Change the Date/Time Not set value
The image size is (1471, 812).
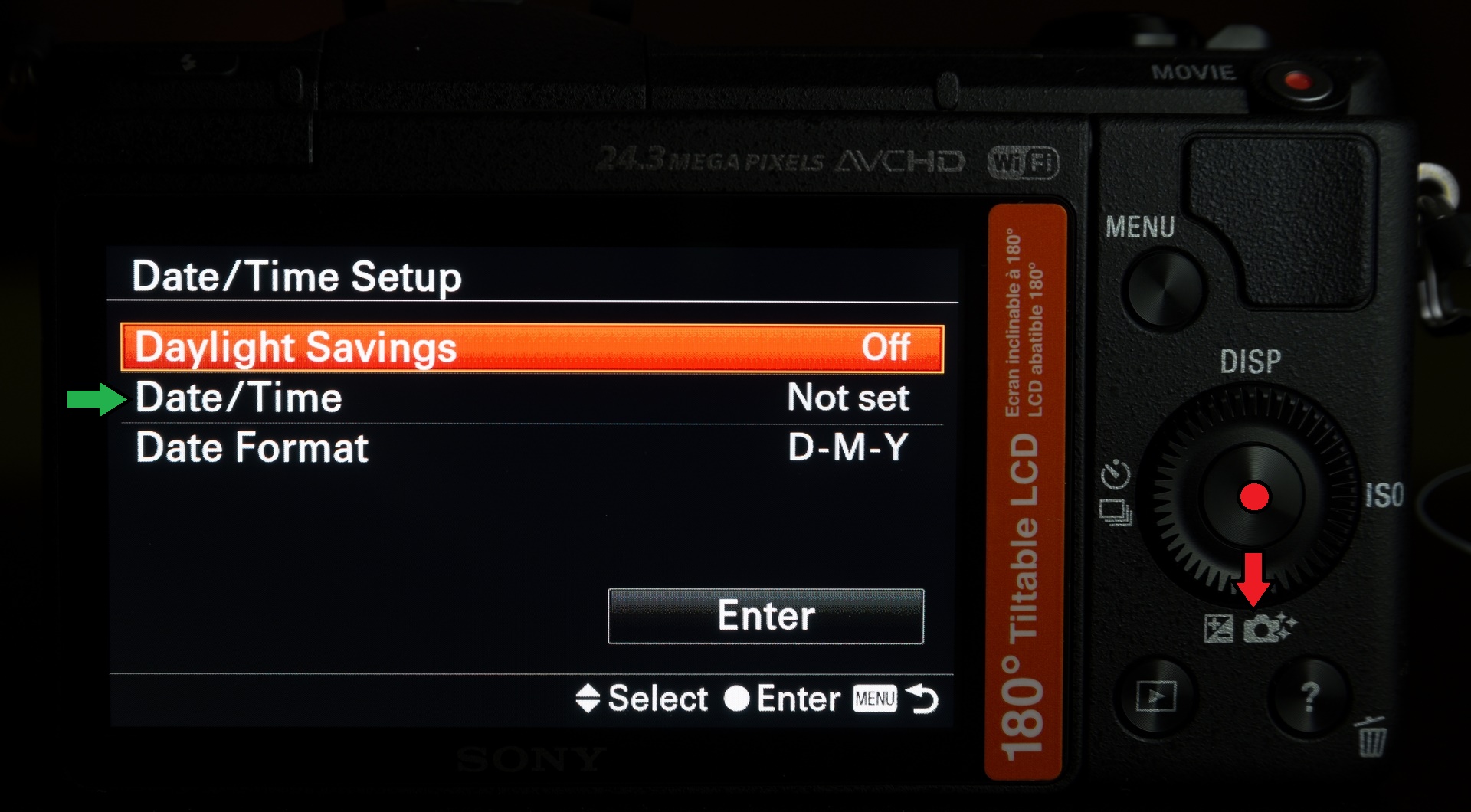(848, 398)
